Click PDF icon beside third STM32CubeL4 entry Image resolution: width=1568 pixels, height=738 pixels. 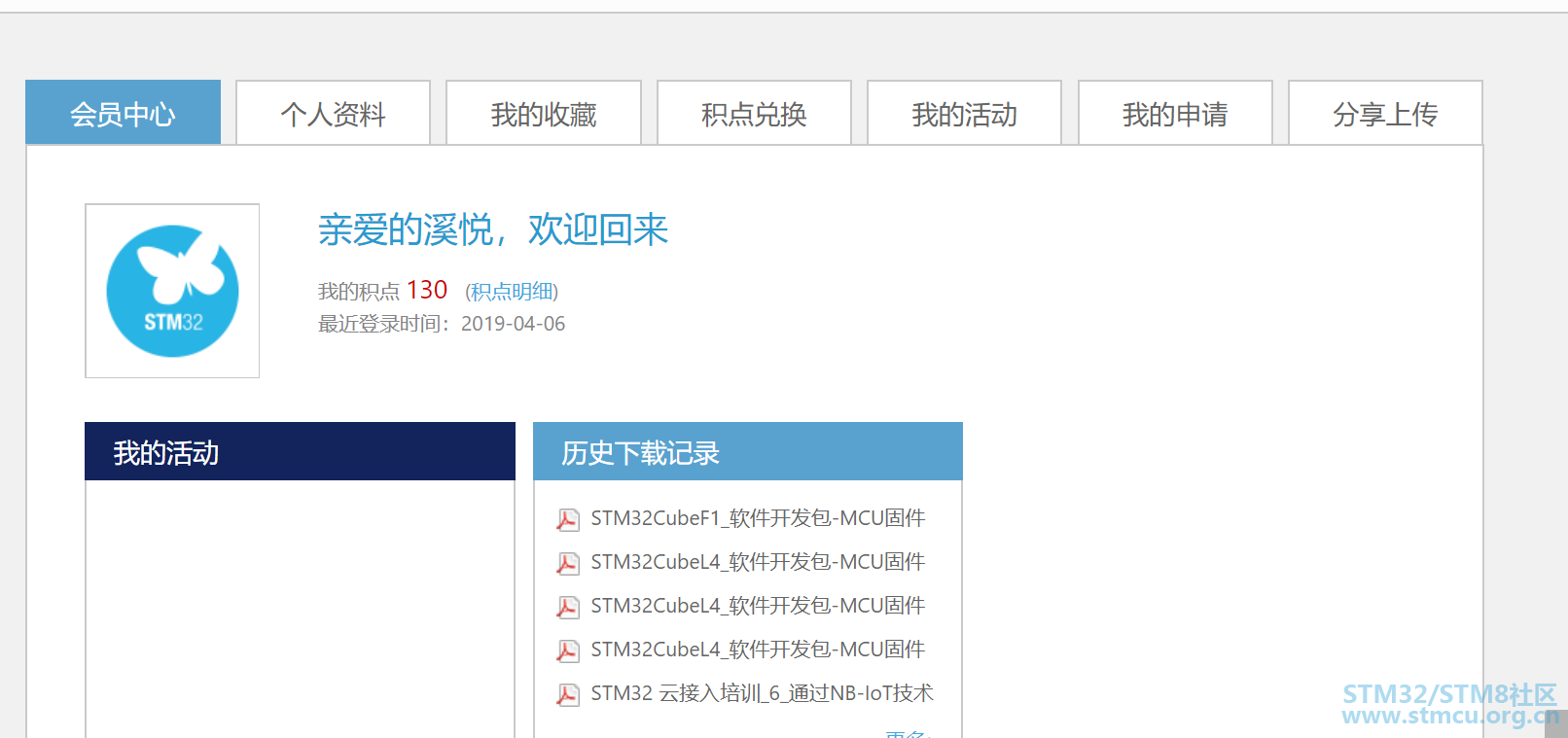point(567,650)
